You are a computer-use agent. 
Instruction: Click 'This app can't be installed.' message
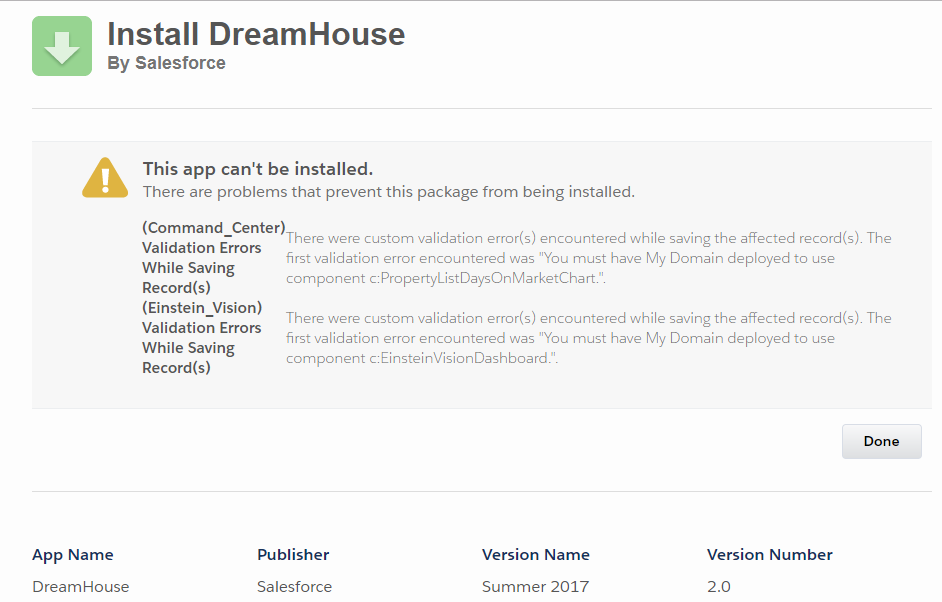[258, 169]
